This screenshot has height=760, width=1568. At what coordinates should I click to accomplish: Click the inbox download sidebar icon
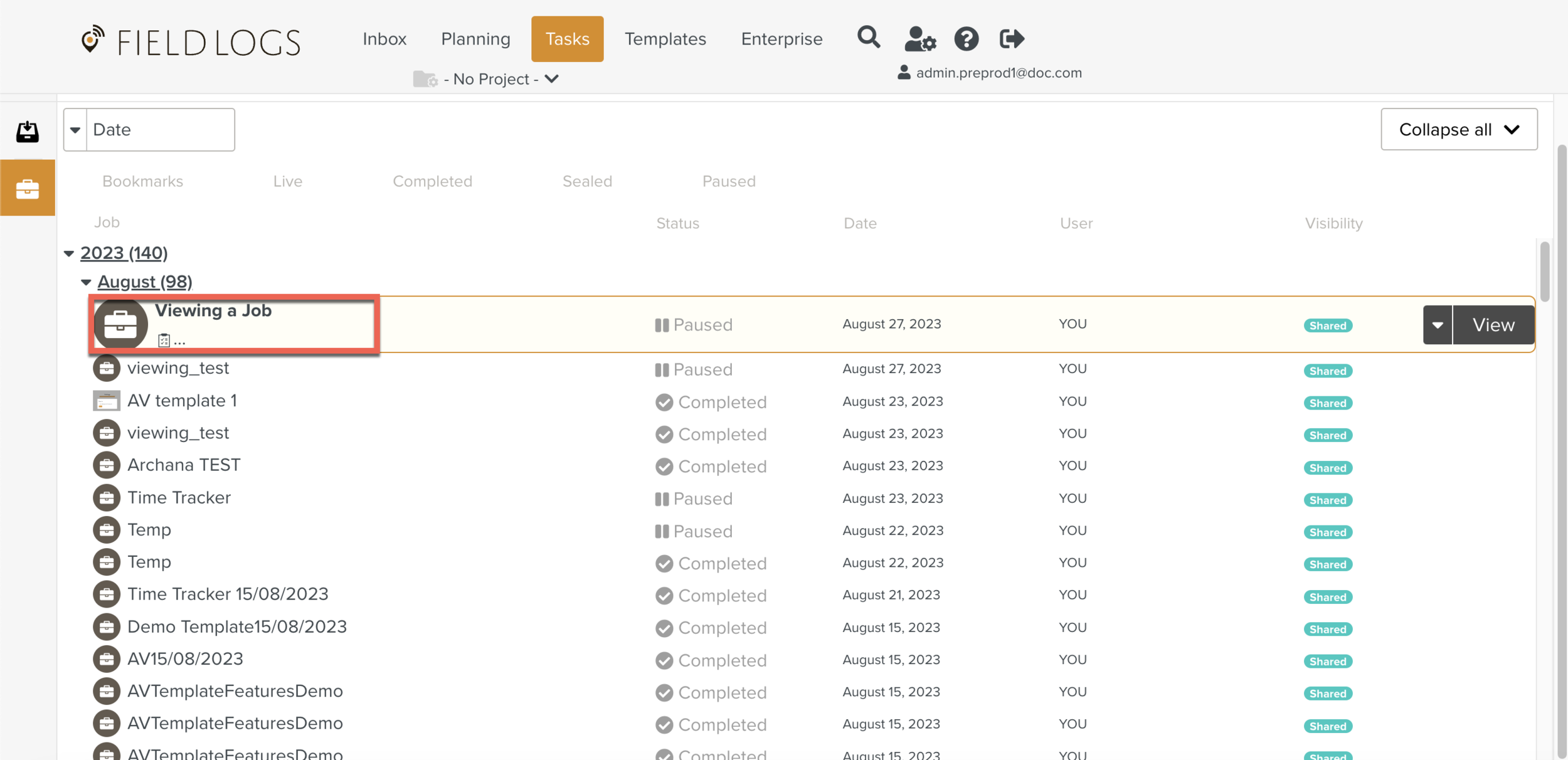click(28, 132)
